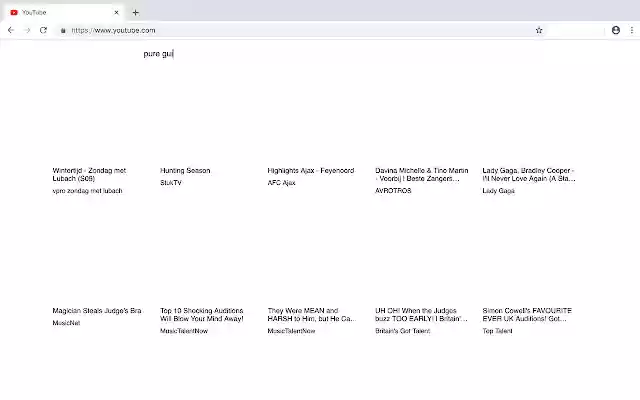
Task: Open video 'Hunting Season'
Action: click(x=185, y=171)
